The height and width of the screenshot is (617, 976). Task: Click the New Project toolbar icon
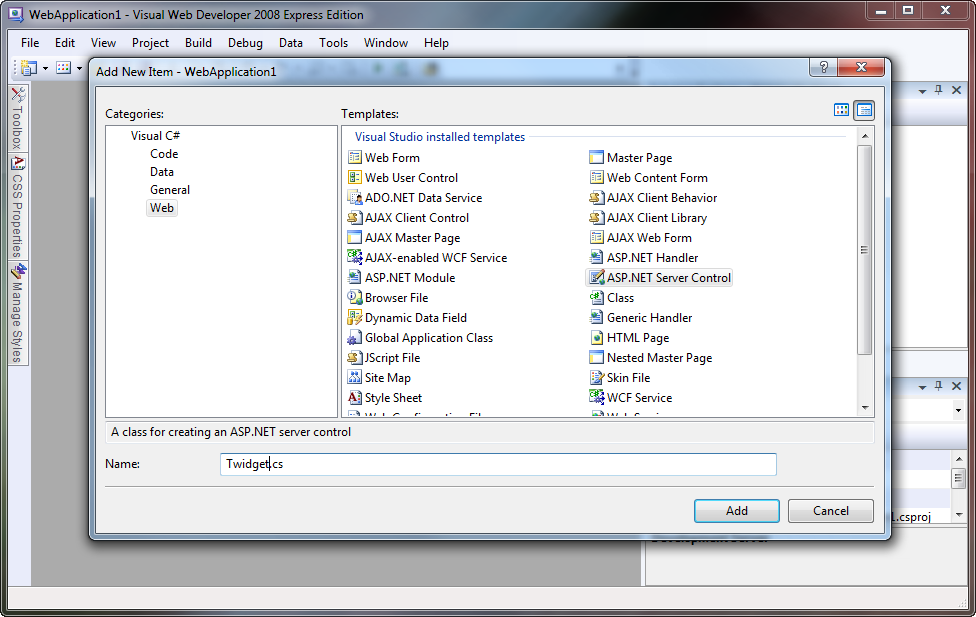pos(29,67)
